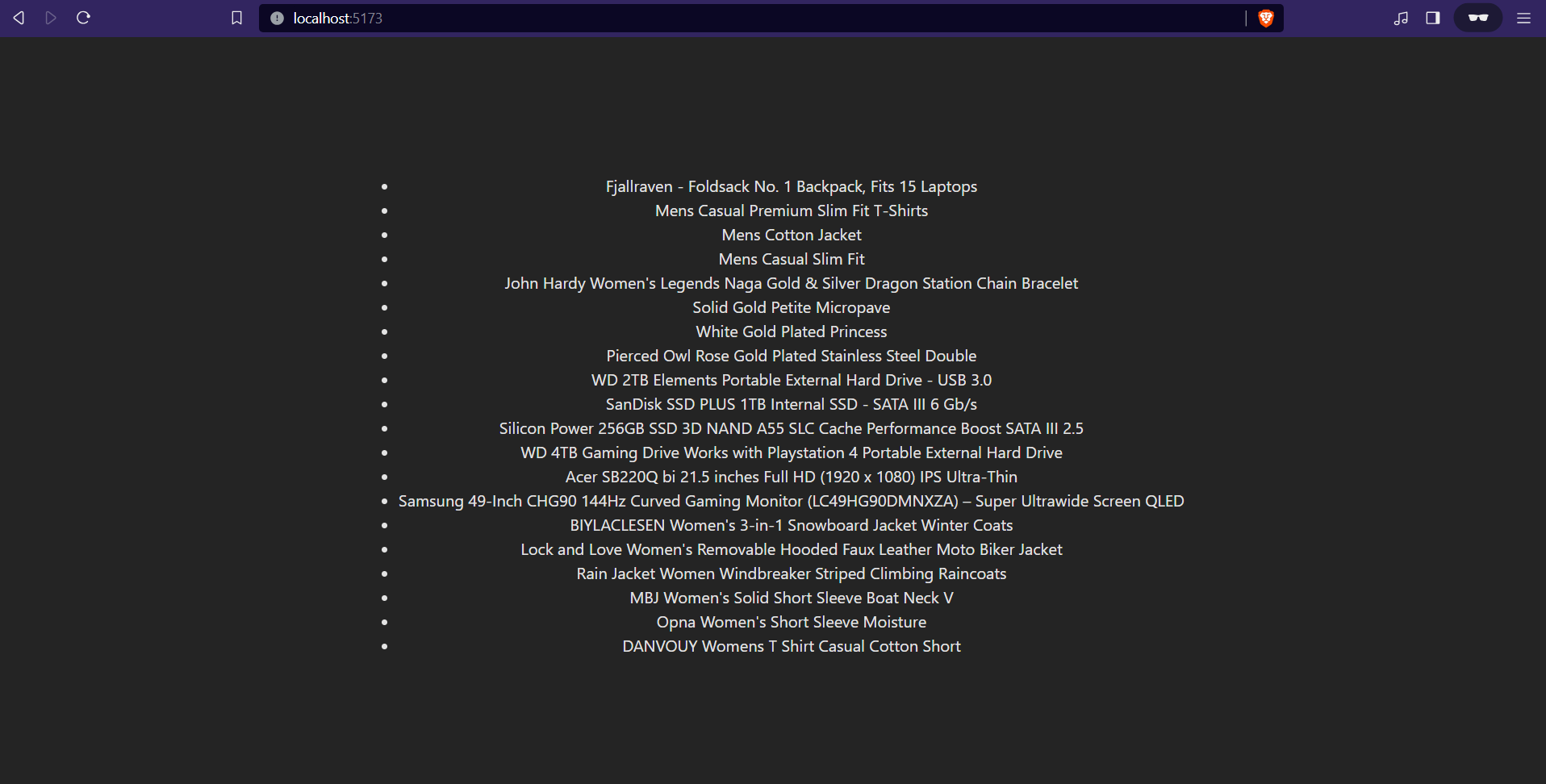Viewport: 1546px width, 784px height.
Task: Select 'Rain Jacket Women Windbreaker' item
Action: point(792,573)
